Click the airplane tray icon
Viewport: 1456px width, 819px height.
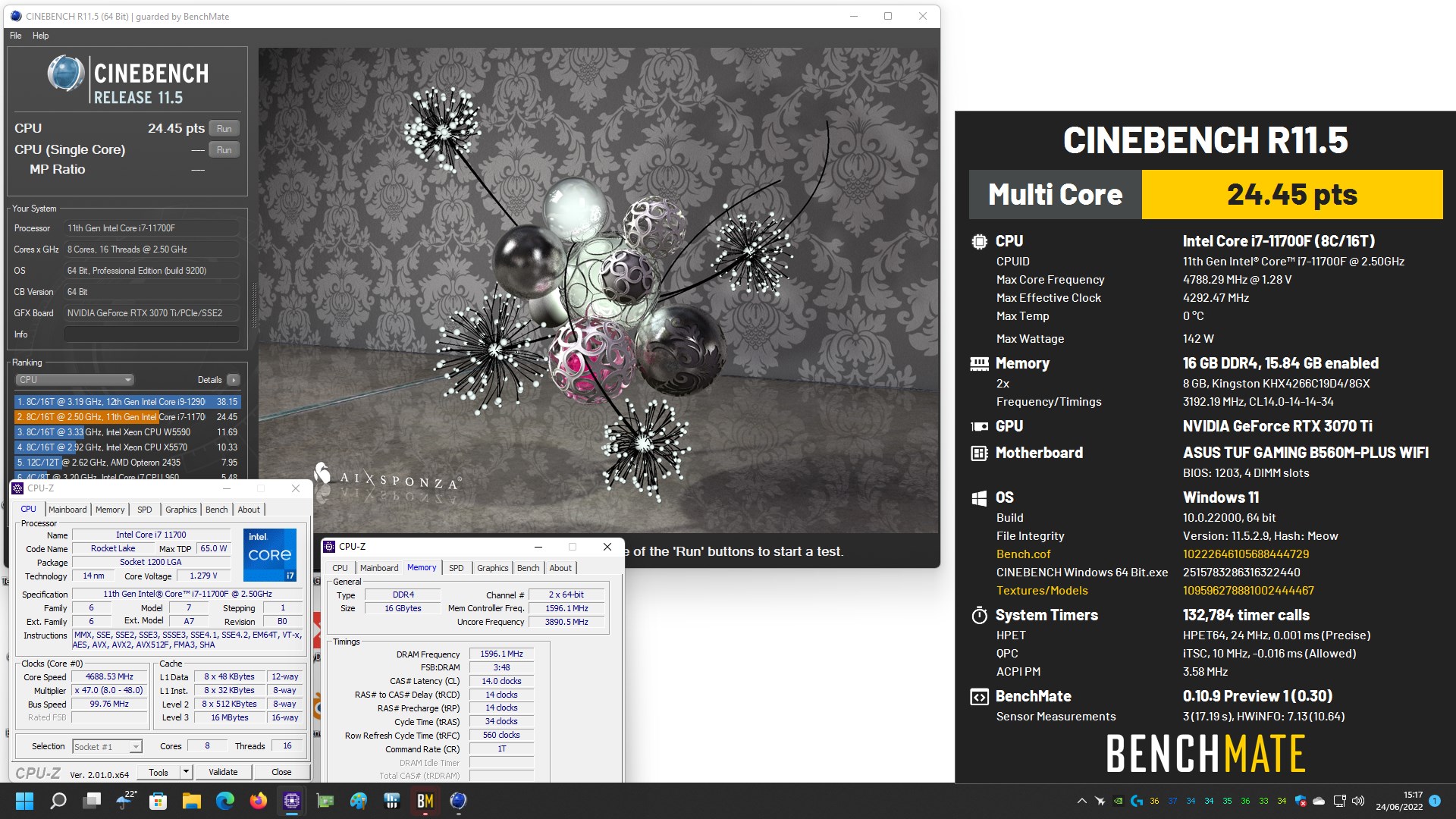pyautogui.click(x=1100, y=801)
